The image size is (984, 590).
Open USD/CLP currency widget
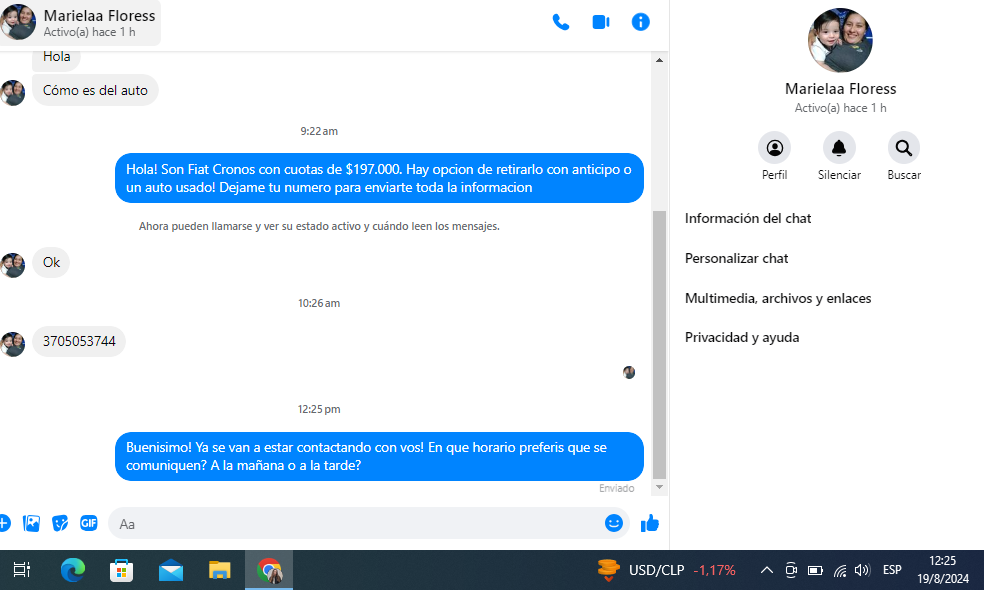666,570
